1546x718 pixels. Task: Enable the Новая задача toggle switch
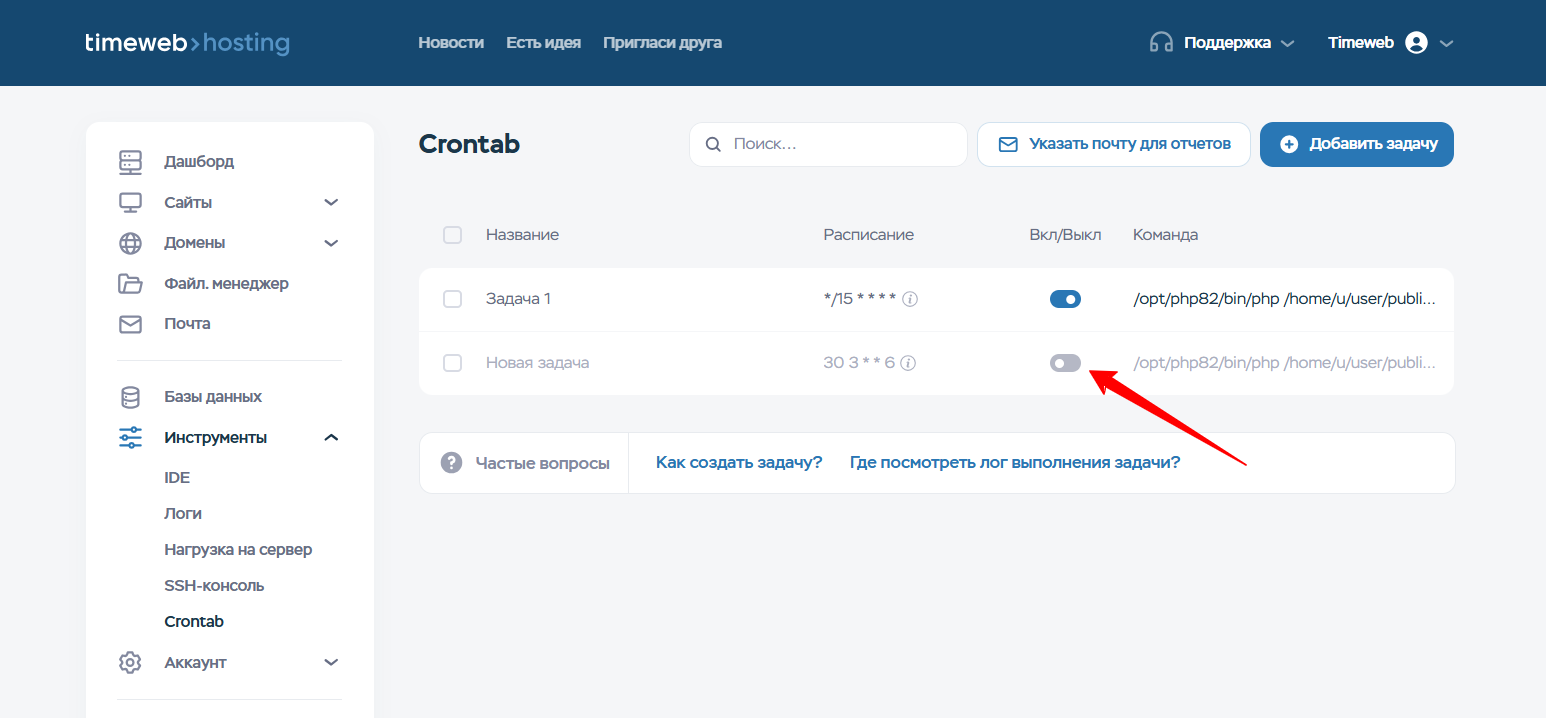coord(1065,363)
